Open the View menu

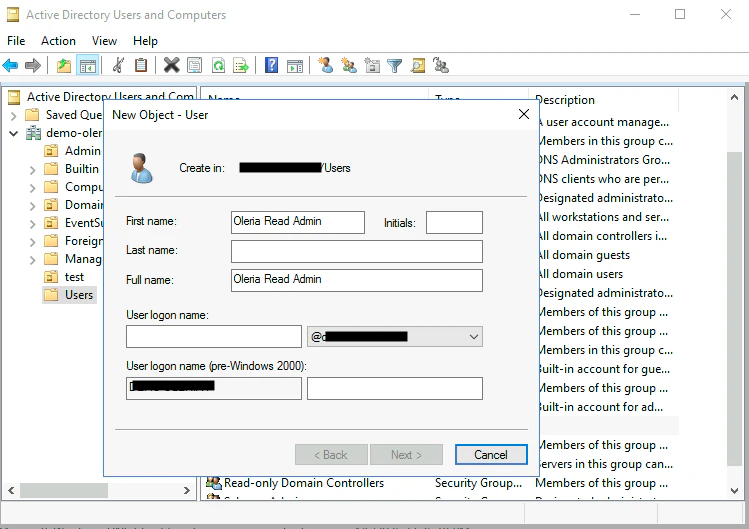(104, 41)
